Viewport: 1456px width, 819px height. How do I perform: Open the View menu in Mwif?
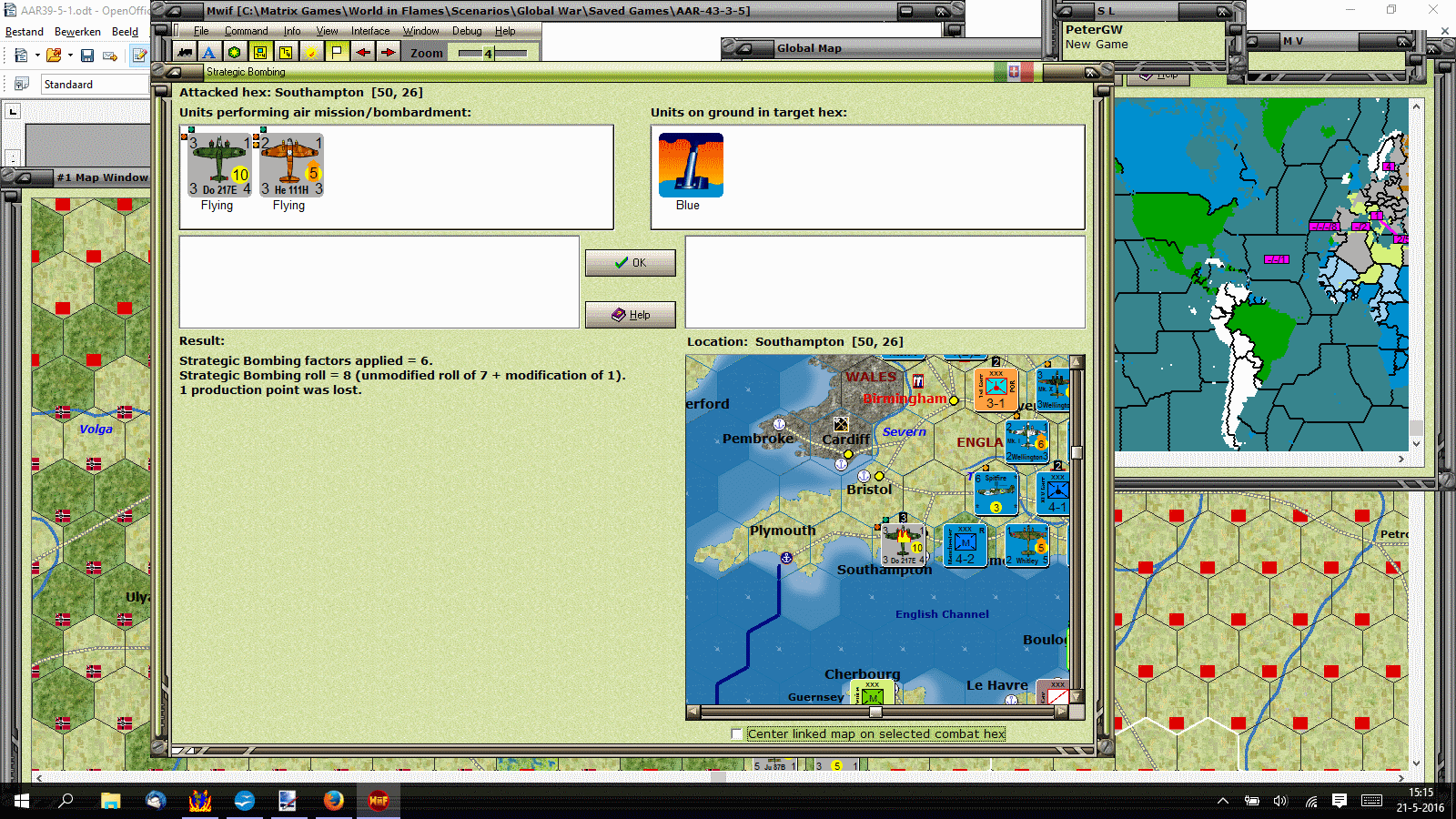(x=327, y=31)
